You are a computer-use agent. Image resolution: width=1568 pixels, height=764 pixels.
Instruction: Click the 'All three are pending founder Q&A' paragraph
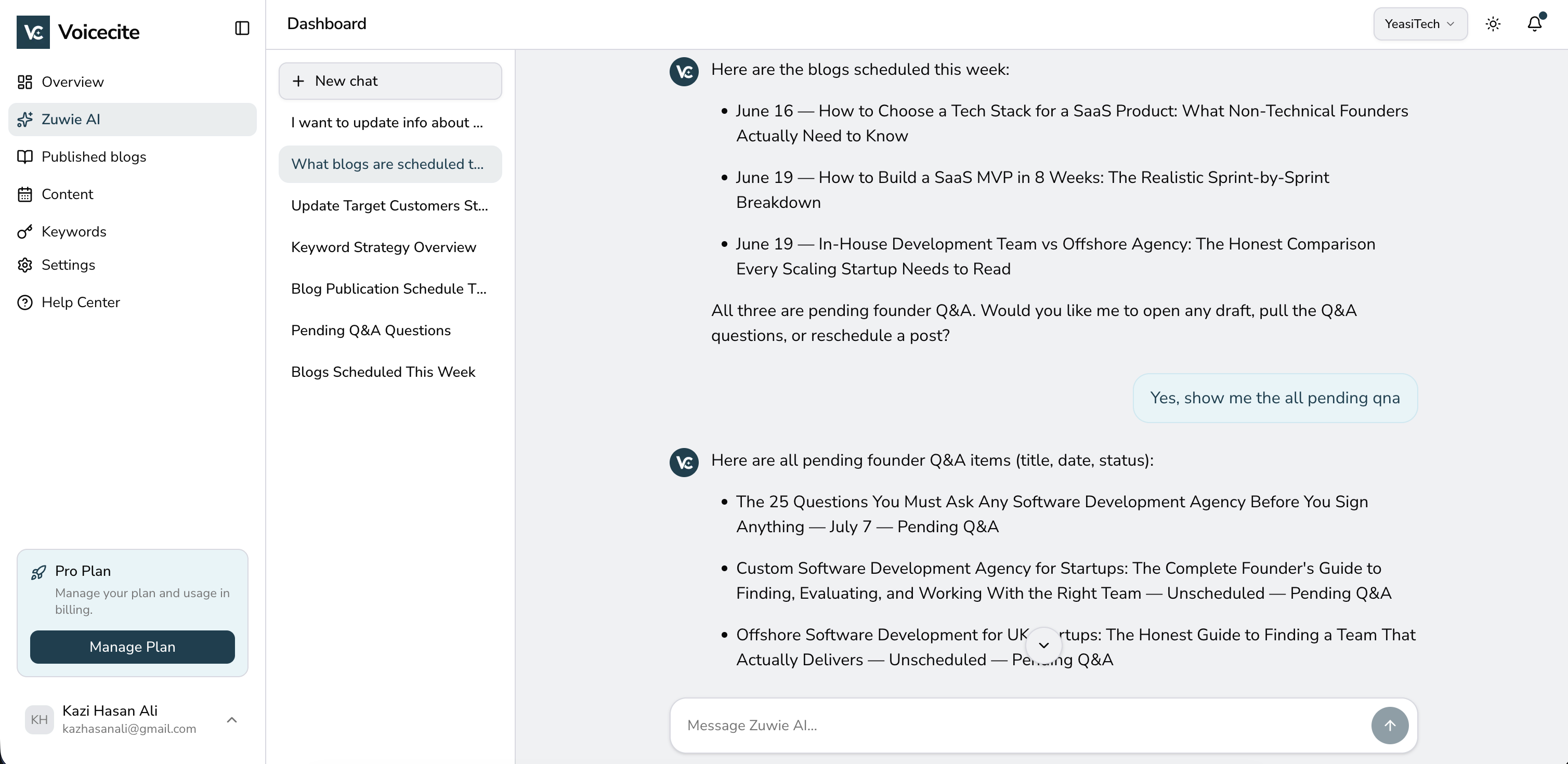pos(1034,323)
